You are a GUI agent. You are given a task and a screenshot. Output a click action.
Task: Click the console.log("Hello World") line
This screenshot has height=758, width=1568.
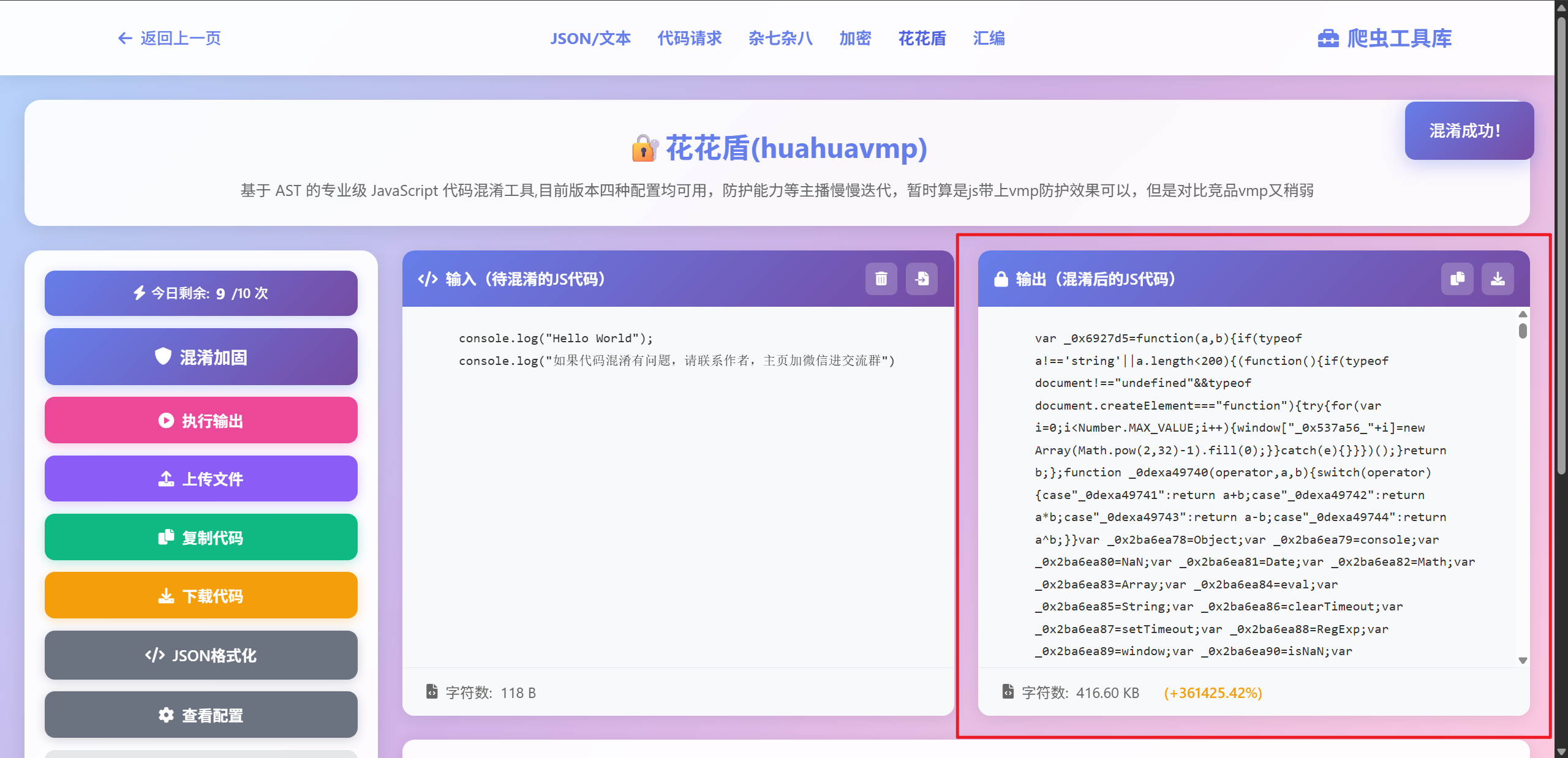coord(556,338)
